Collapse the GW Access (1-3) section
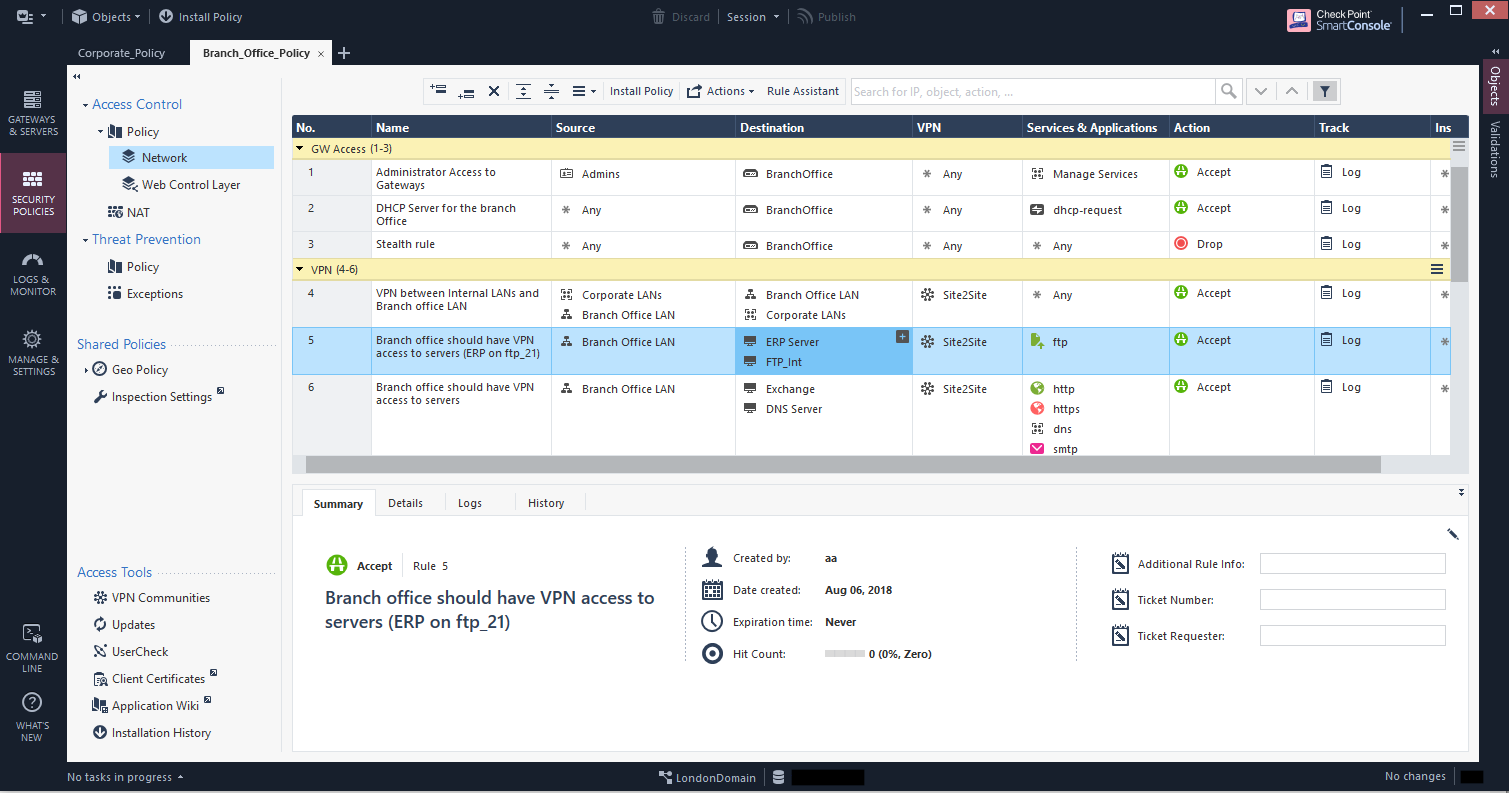Image resolution: width=1509 pixels, height=793 pixels. tap(299, 149)
